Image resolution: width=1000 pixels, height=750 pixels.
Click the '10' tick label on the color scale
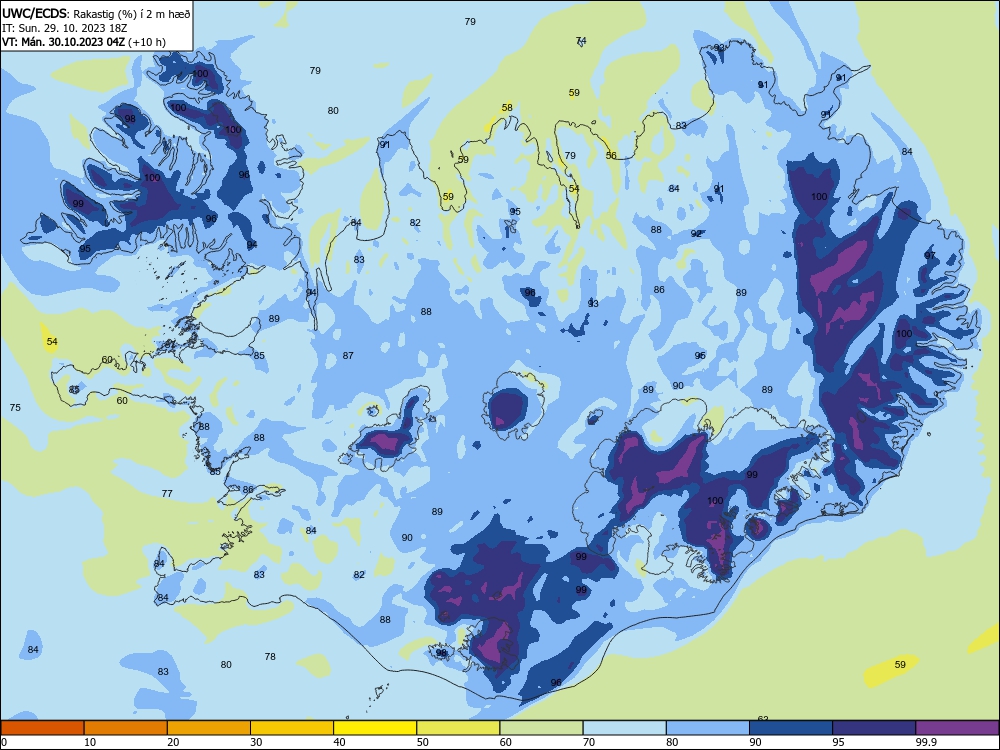90,742
